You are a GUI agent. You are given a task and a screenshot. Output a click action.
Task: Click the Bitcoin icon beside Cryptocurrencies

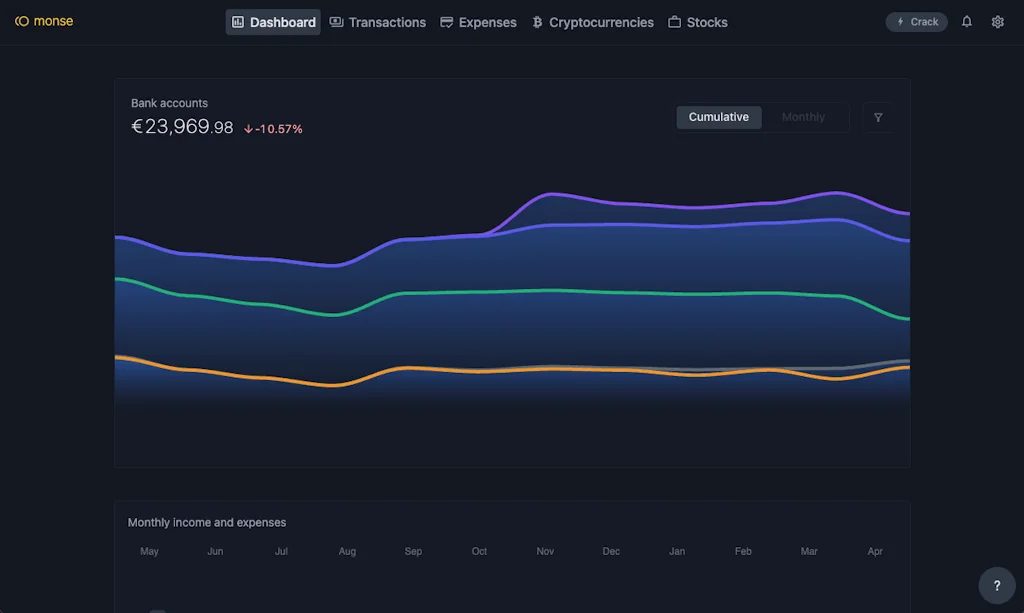pyautogui.click(x=537, y=22)
